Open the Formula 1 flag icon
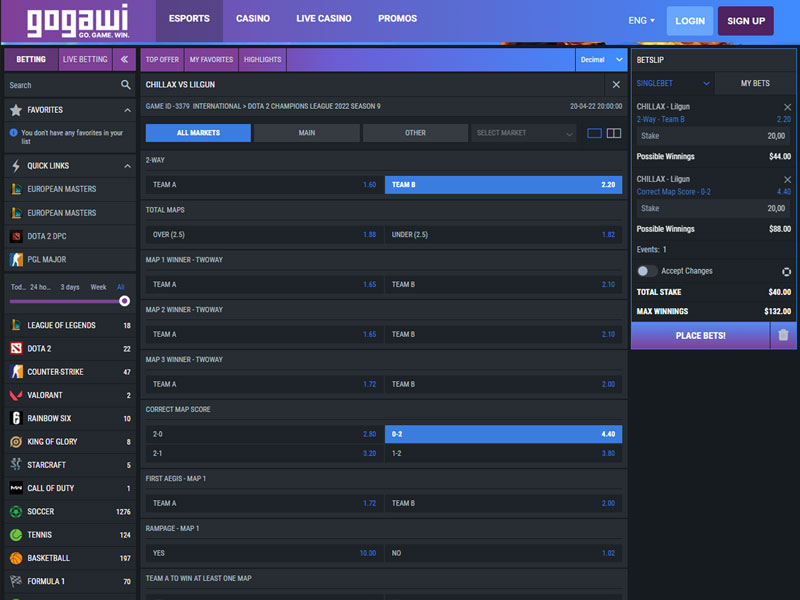Viewport: 800px width, 600px height. click(16, 581)
